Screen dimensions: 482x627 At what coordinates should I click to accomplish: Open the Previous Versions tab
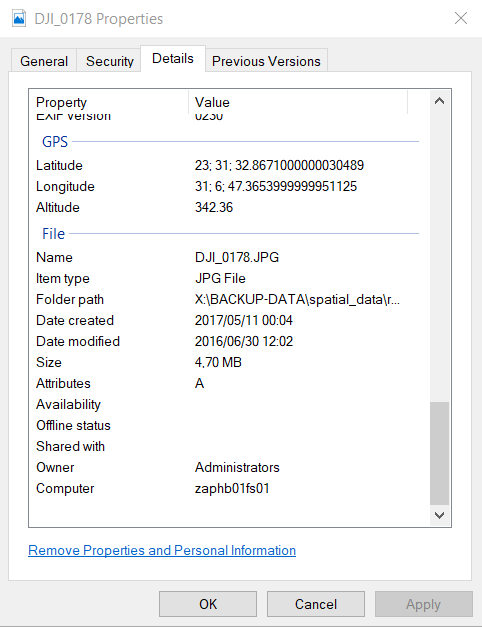click(x=266, y=61)
